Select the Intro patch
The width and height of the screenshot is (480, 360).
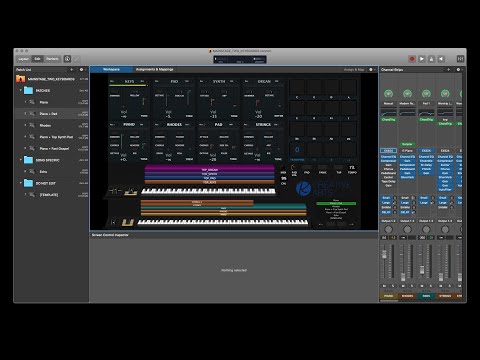tap(52, 172)
